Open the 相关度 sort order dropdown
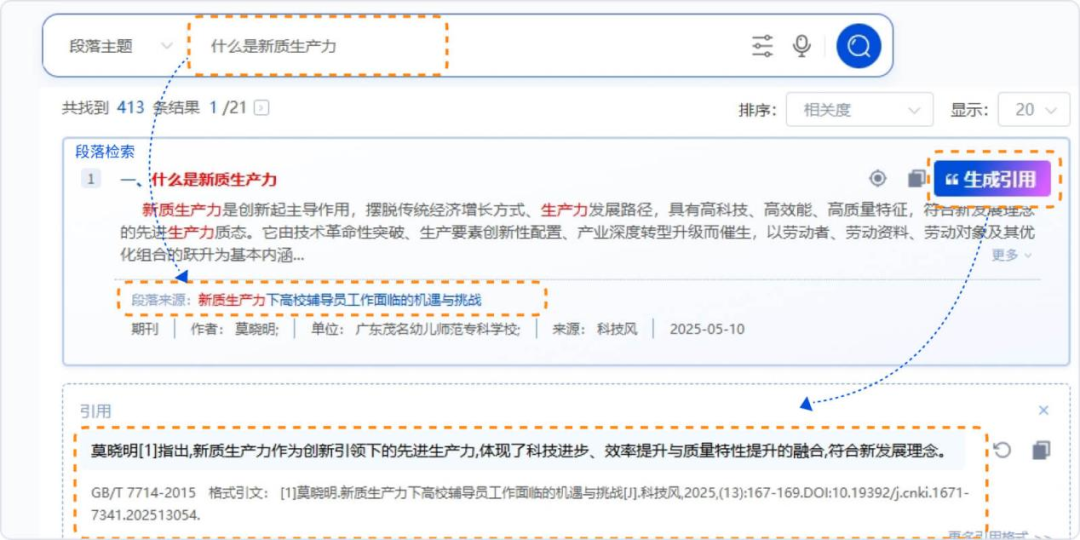Image resolution: width=1080 pixels, height=540 pixels. [860, 110]
